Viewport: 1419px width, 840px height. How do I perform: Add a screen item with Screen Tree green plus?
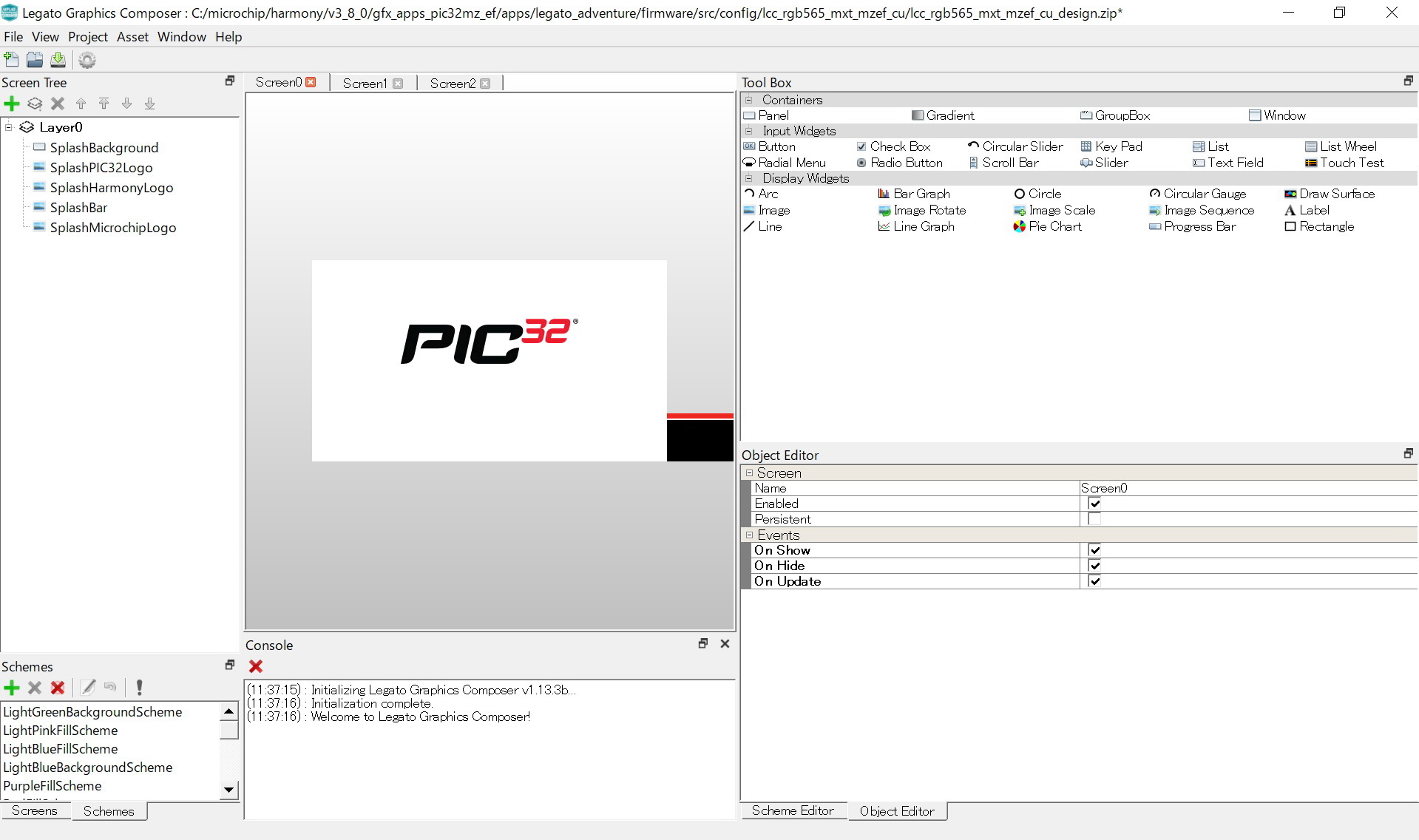point(12,104)
